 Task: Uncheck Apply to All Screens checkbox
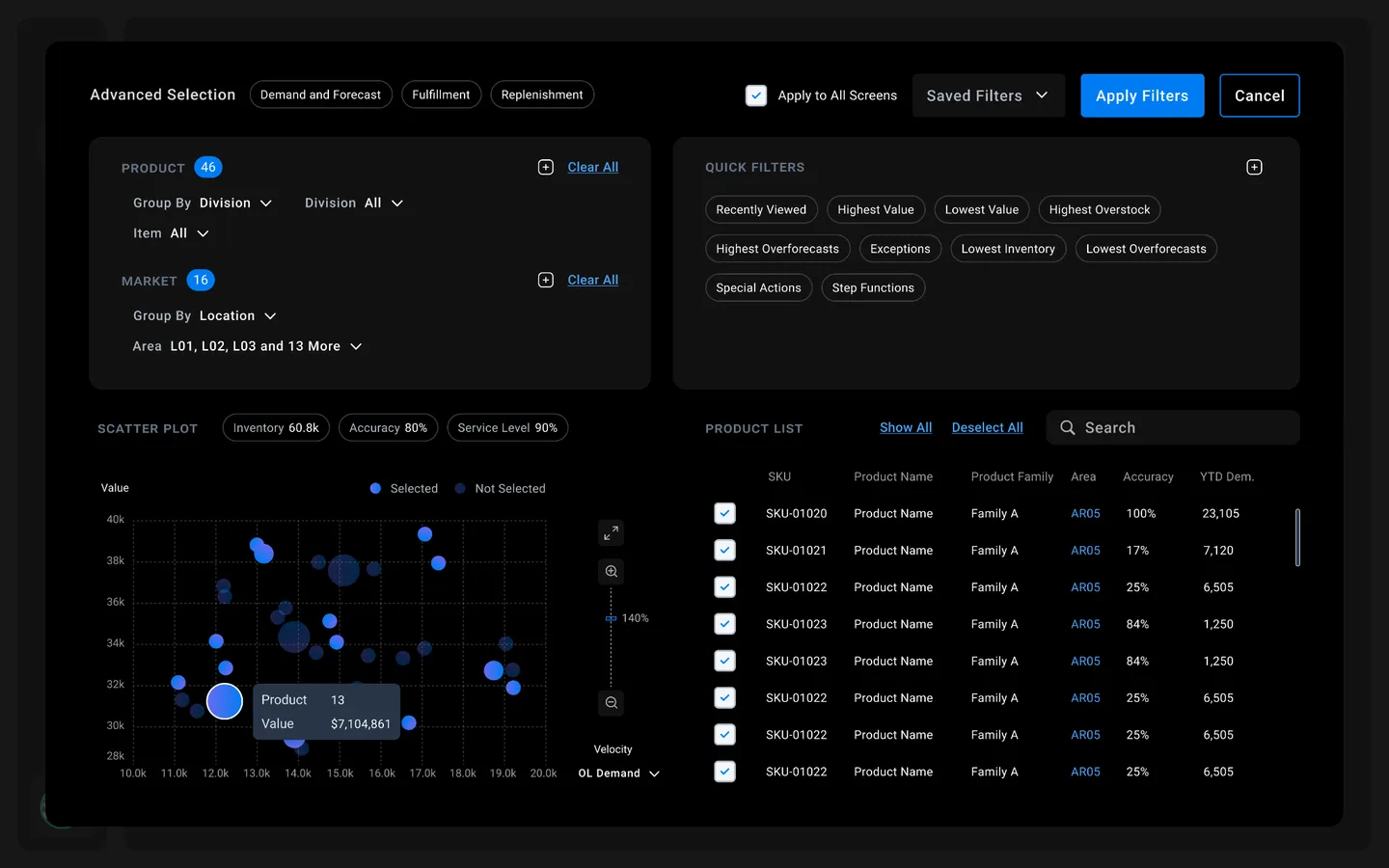click(756, 95)
